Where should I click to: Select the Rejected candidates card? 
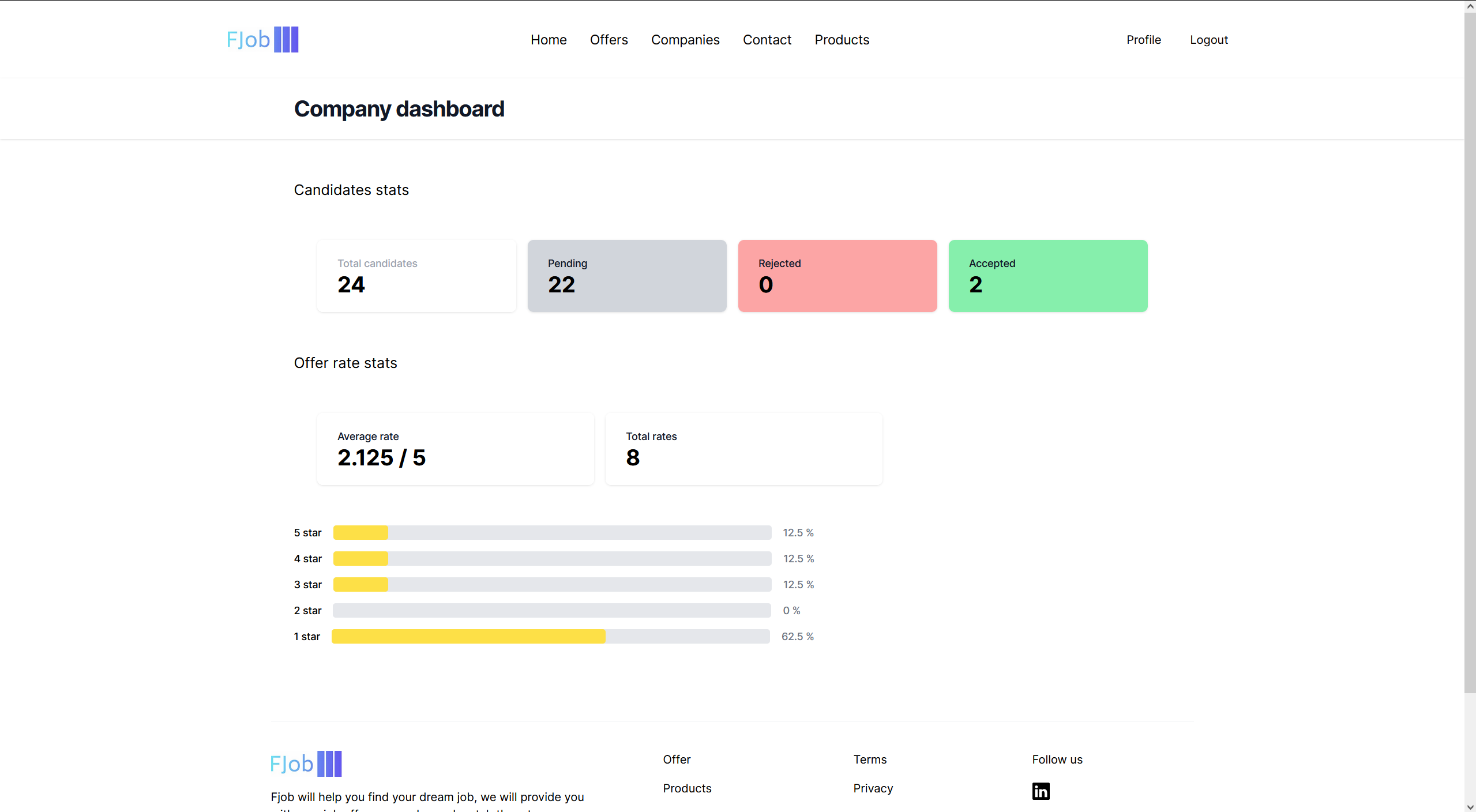tap(837, 276)
